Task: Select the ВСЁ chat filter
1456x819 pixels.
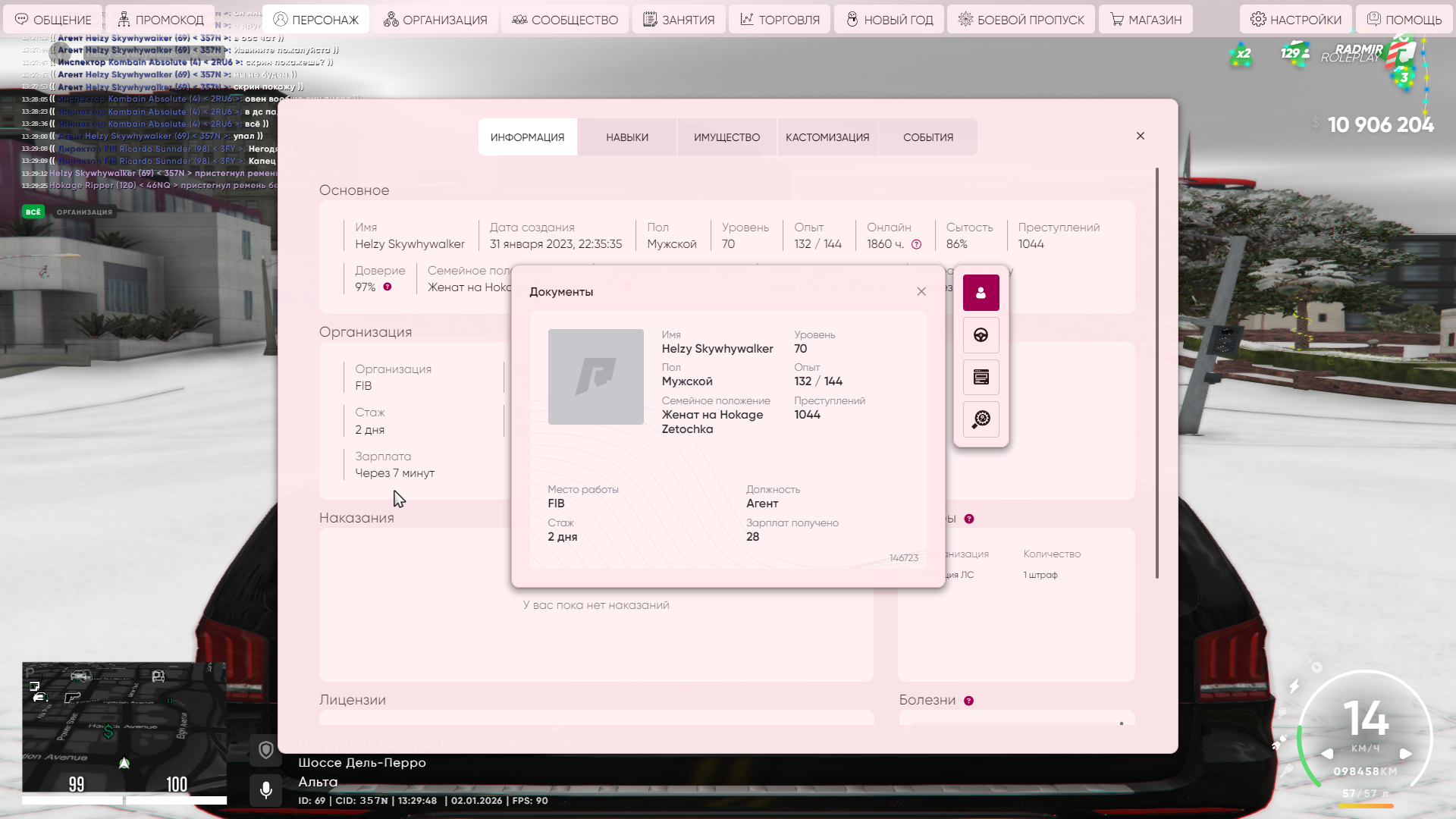Action: tap(33, 212)
